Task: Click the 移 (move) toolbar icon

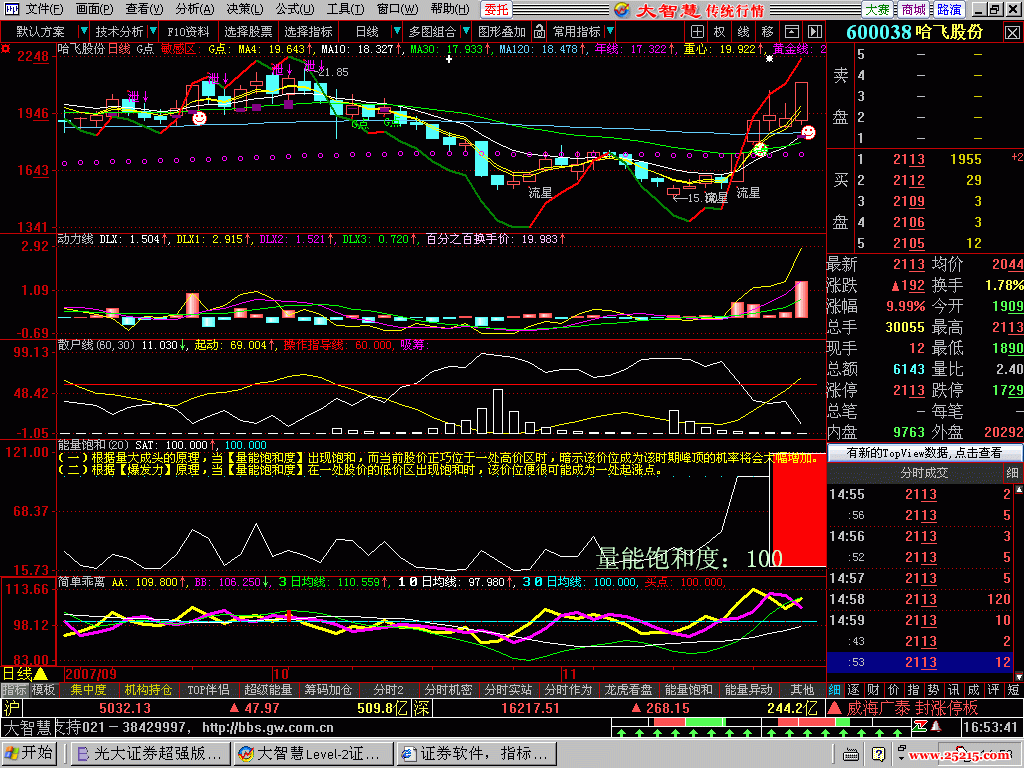Action: pos(767,32)
